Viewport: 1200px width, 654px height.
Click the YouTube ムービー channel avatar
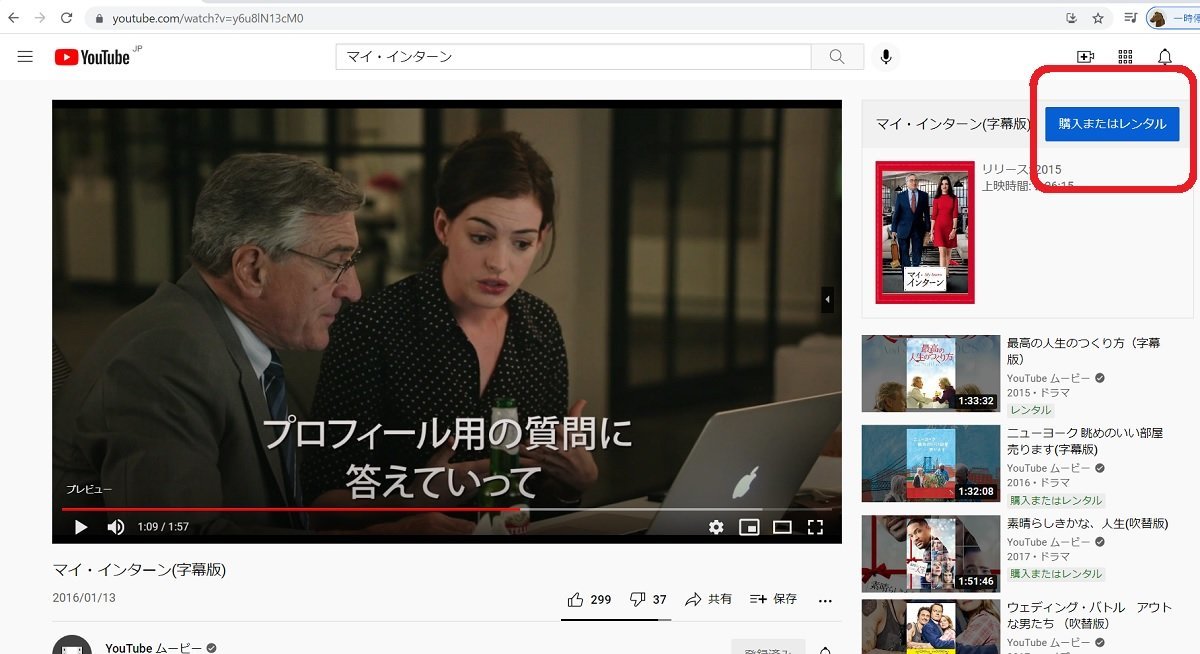click(72, 645)
